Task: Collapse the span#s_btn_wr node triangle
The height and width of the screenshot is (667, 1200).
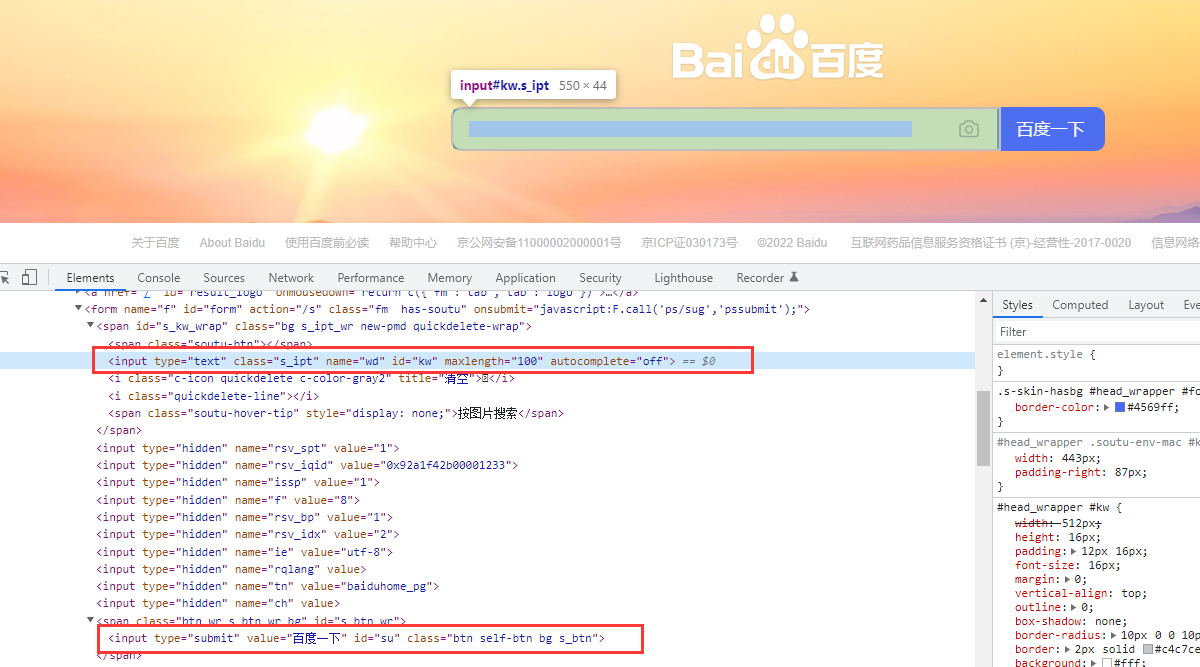Action: point(91,621)
